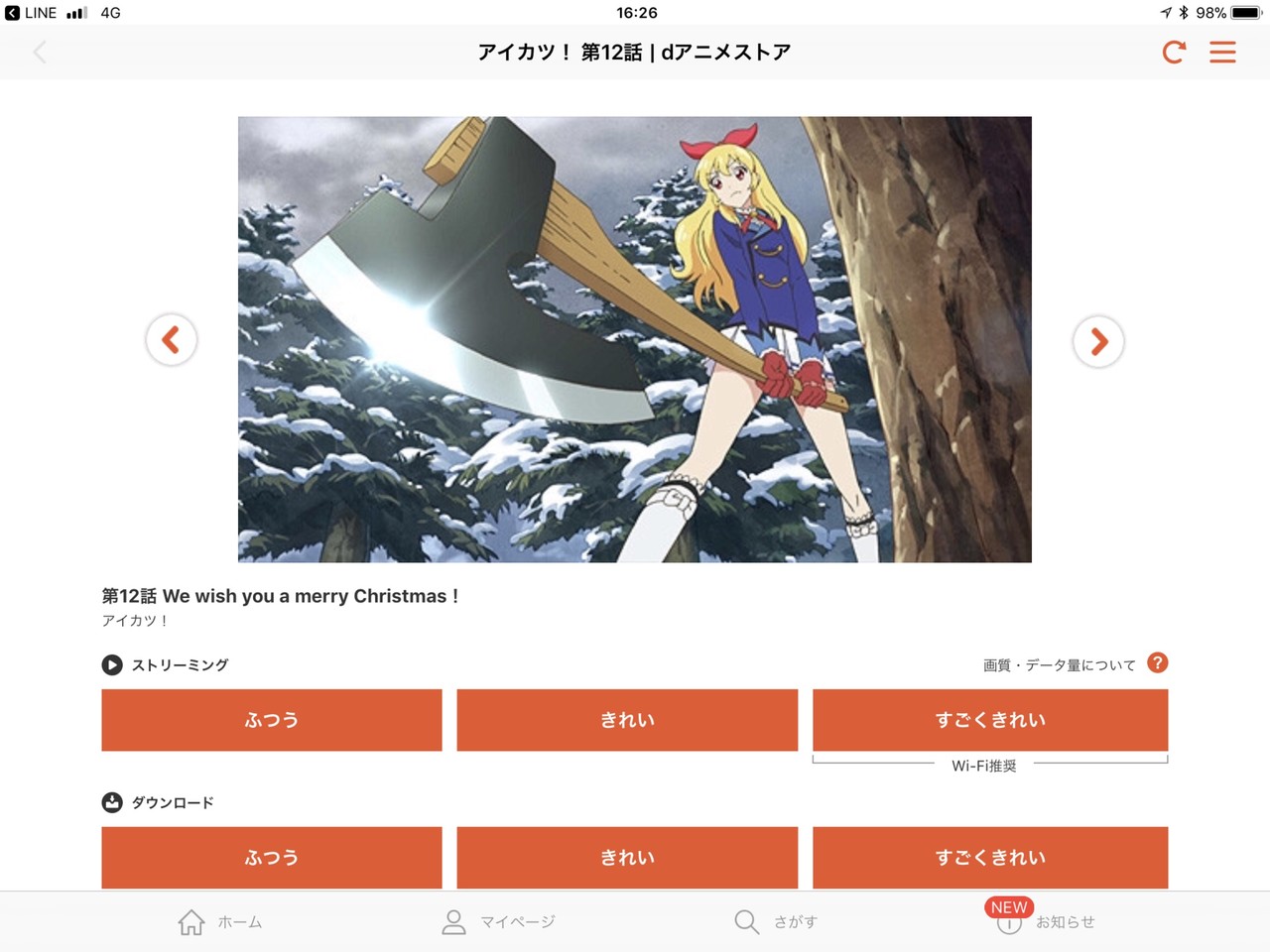Download episode in きれい quality

point(627,858)
